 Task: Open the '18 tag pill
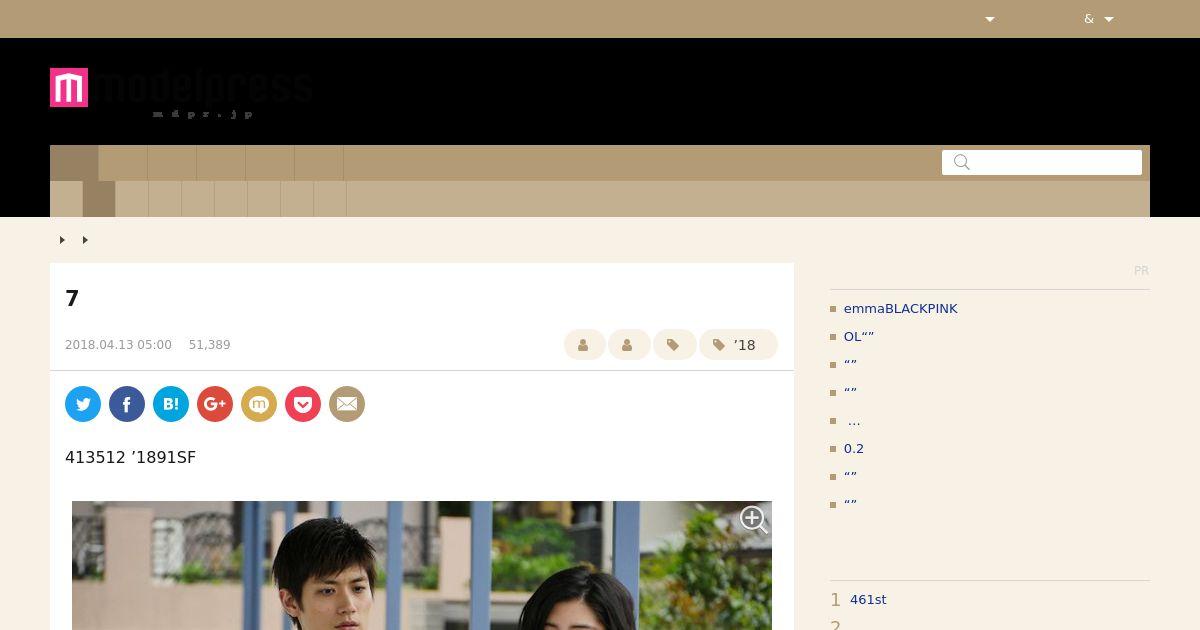tap(738, 345)
